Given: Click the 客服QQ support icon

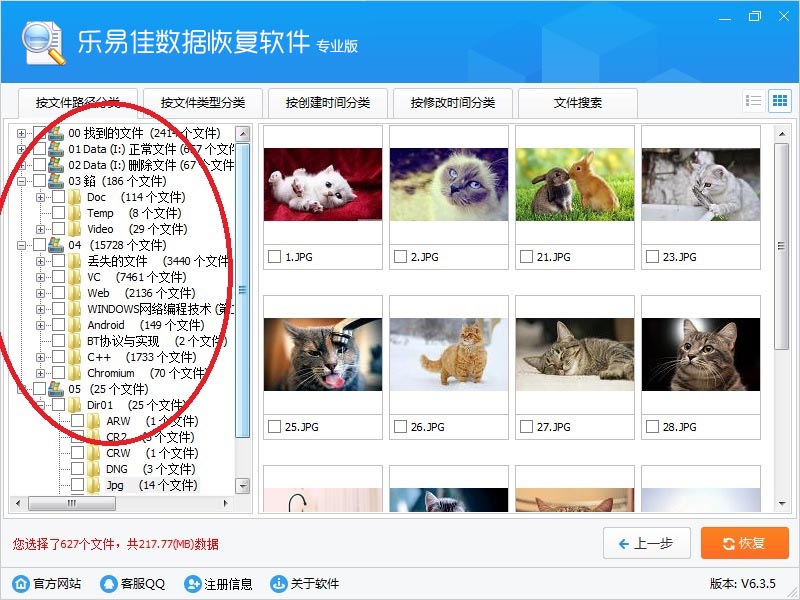Looking at the screenshot, I should [108, 584].
